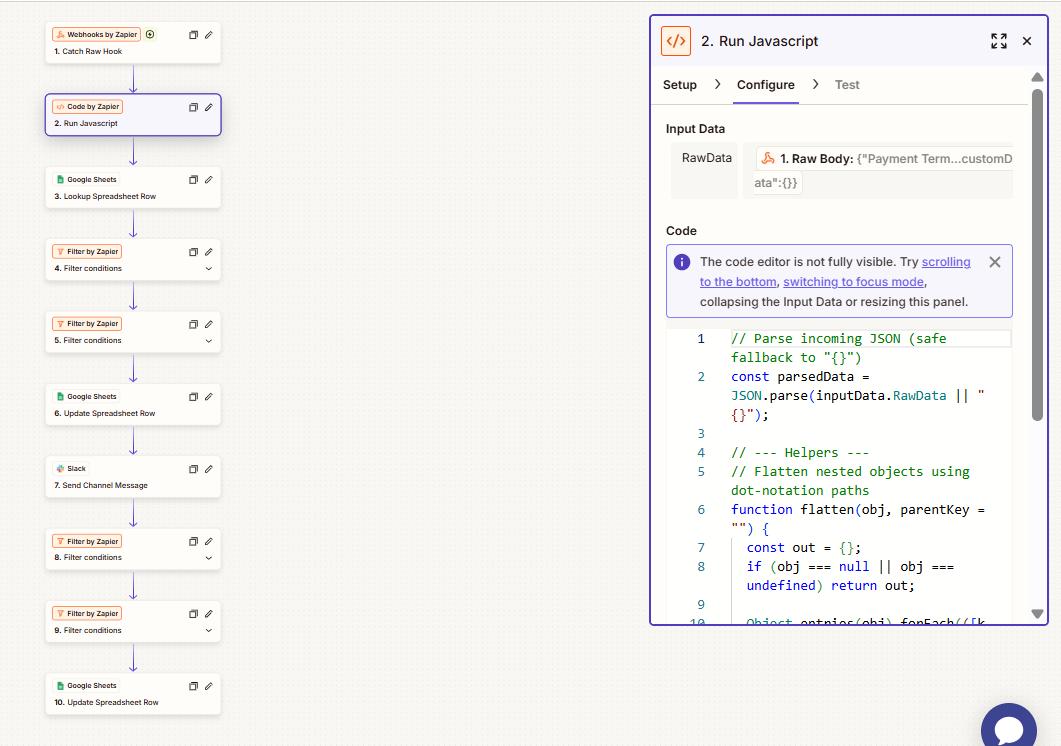Click the 'switching to focus mode' link
This screenshot has width=1061, height=746.
(x=853, y=282)
